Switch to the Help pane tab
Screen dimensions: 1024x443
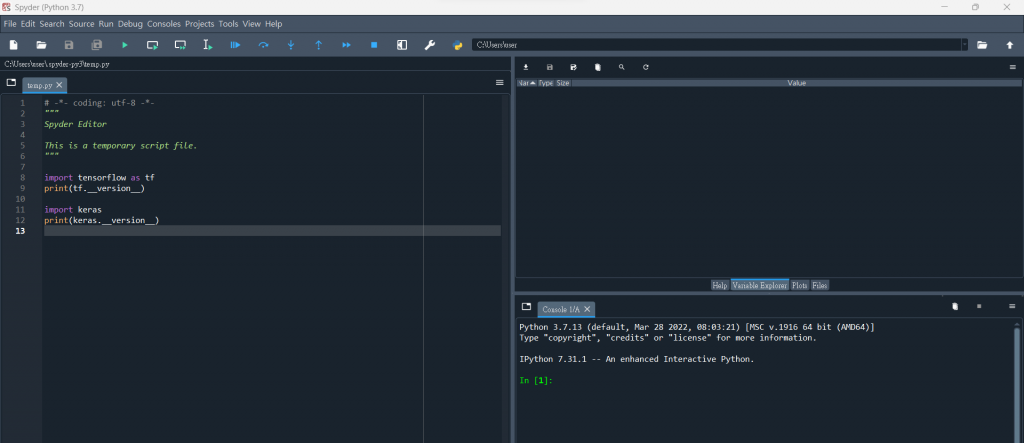720,286
